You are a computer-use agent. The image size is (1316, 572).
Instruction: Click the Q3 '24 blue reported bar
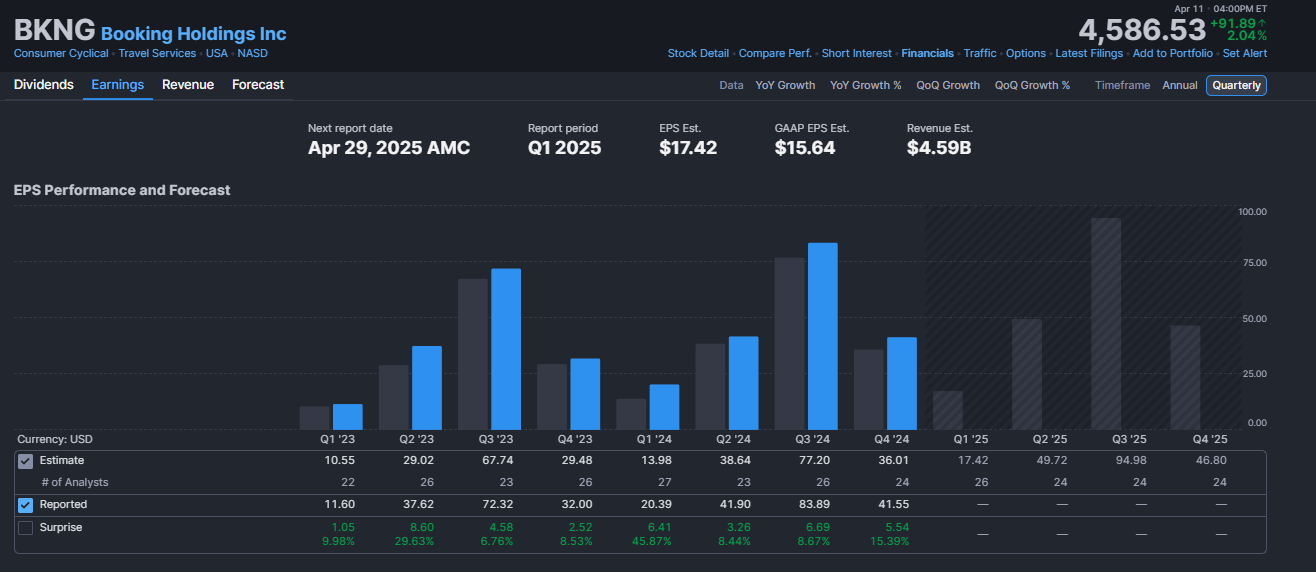click(x=823, y=336)
